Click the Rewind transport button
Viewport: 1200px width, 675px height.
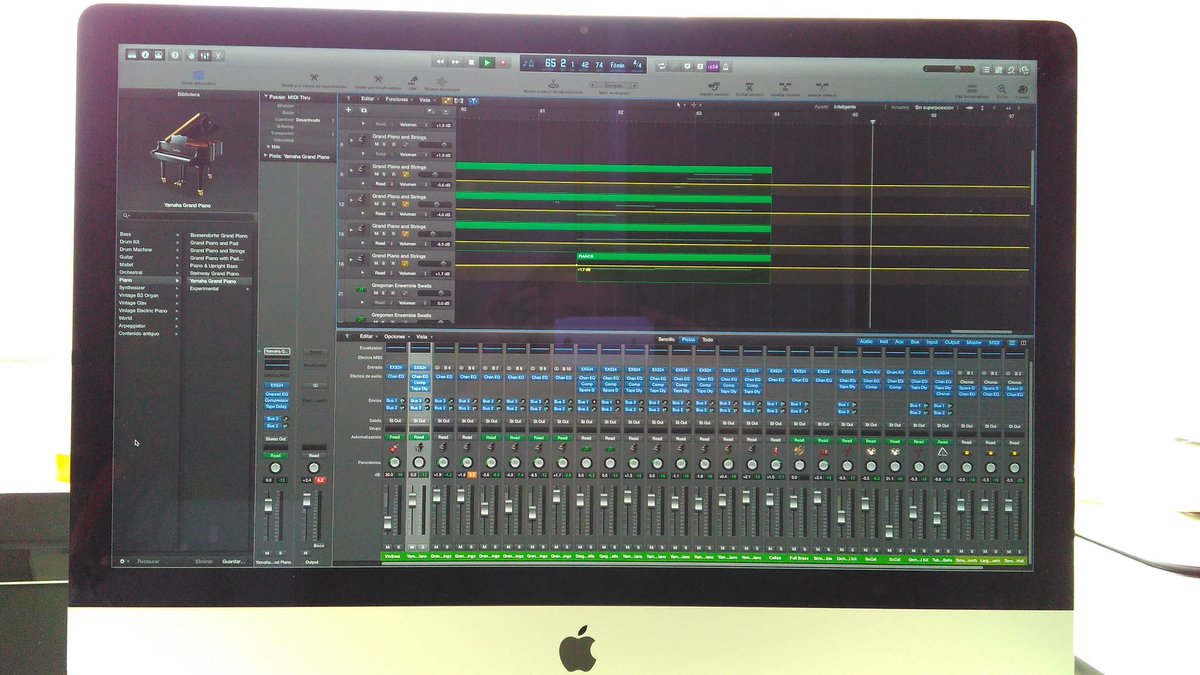click(440, 62)
